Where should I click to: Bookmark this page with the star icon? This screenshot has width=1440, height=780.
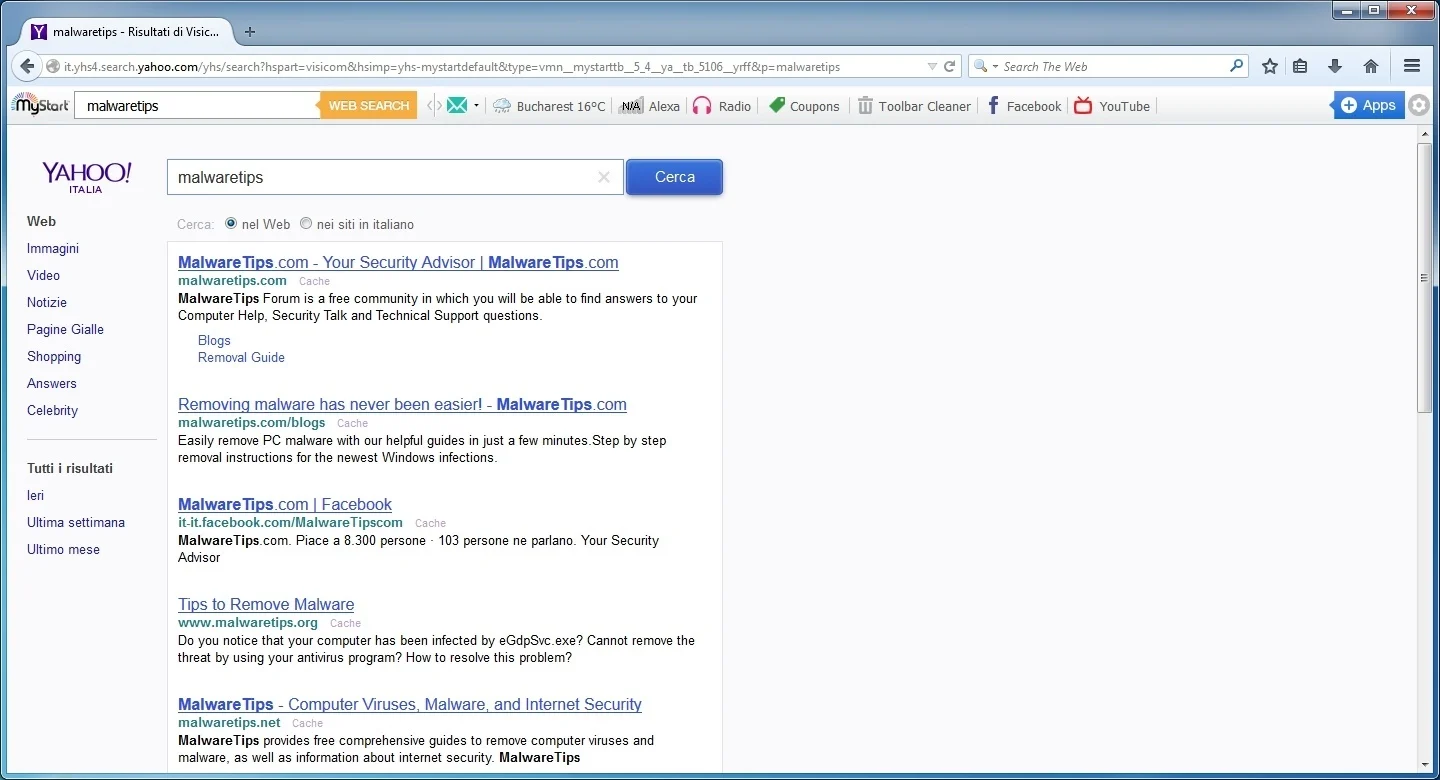1270,66
